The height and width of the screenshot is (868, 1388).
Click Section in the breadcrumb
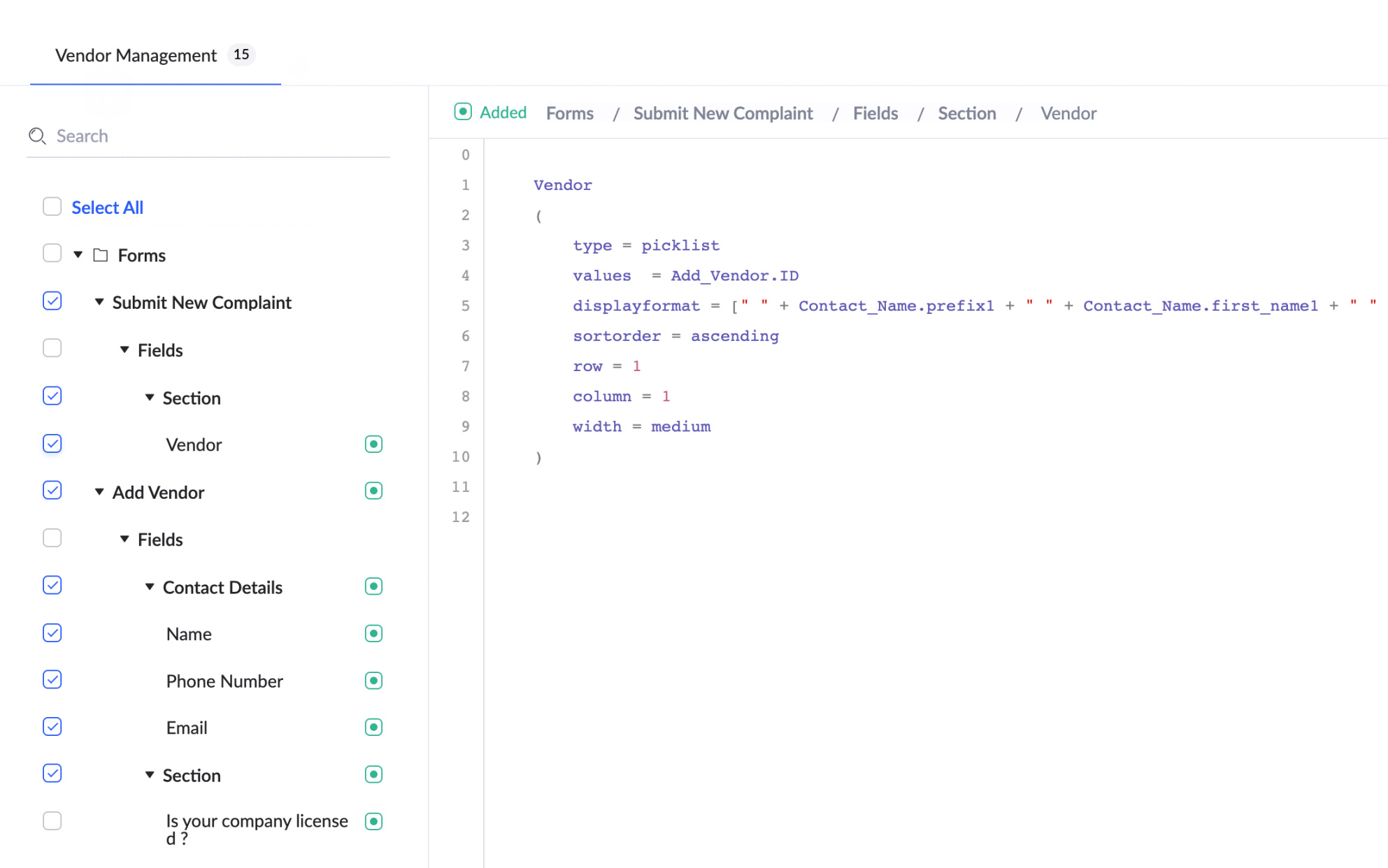(x=966, y=113)
